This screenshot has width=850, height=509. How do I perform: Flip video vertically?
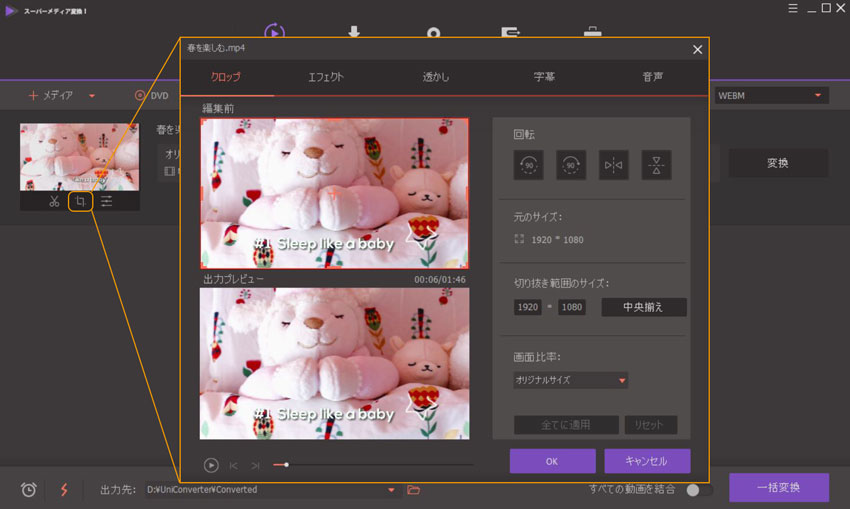pos(656,165)
